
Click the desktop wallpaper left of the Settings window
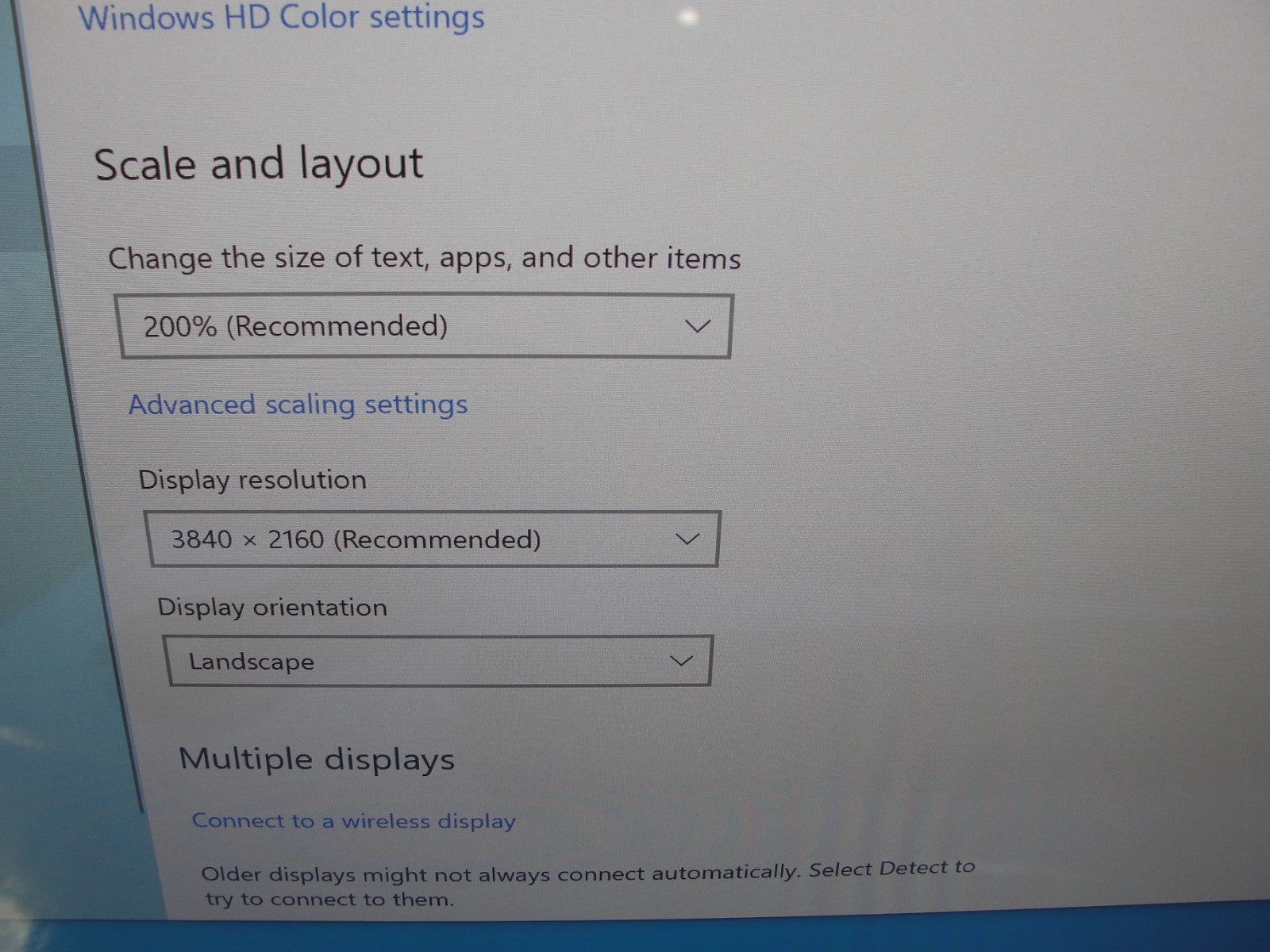pos(32,476)
